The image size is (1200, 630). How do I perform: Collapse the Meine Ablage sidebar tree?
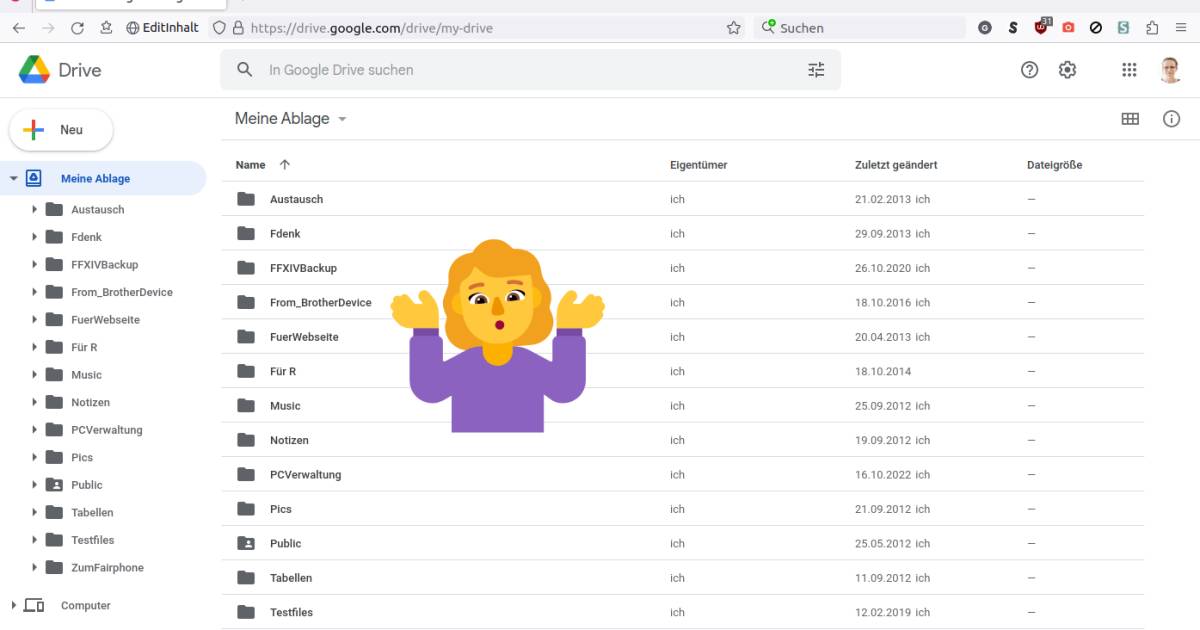(x=14, y=179)
